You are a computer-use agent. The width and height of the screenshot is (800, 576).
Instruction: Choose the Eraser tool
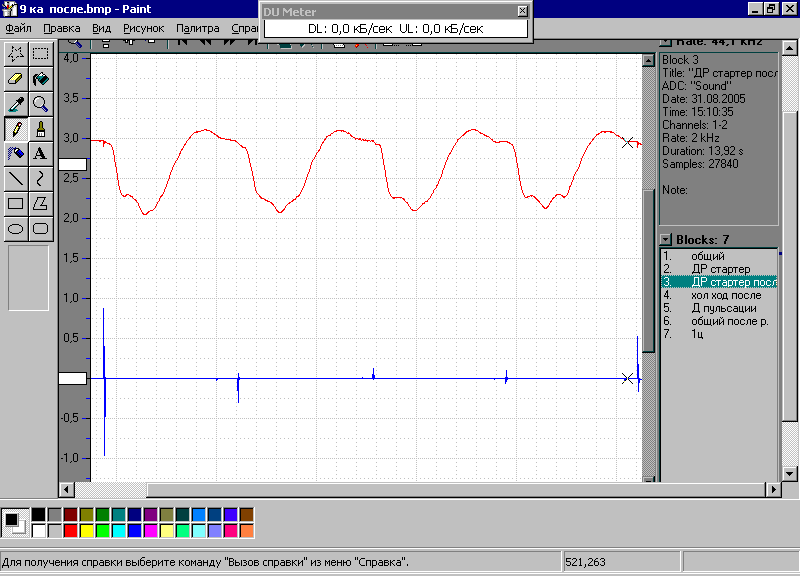tap(16, 79)
